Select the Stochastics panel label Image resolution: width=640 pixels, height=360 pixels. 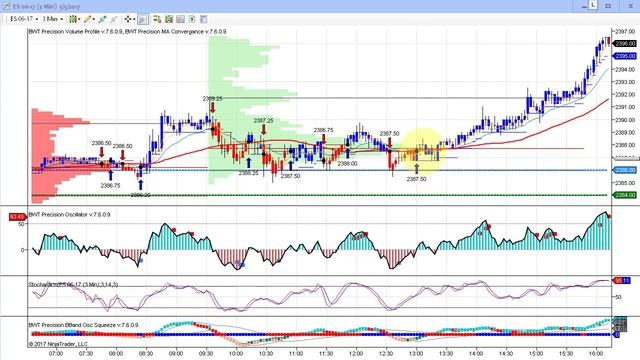tap(73, 284)
